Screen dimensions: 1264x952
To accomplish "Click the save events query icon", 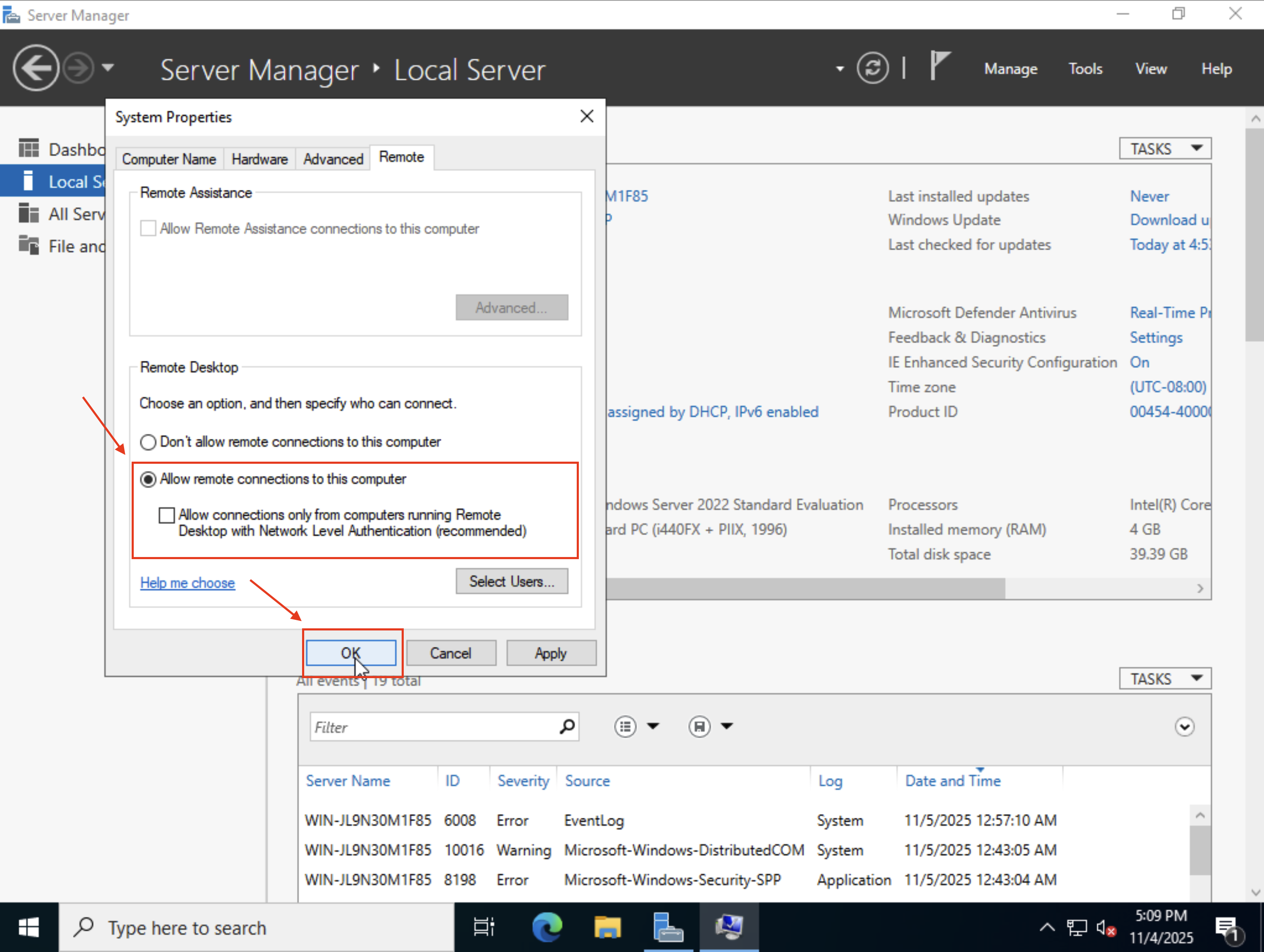I will tap(700, 726).
